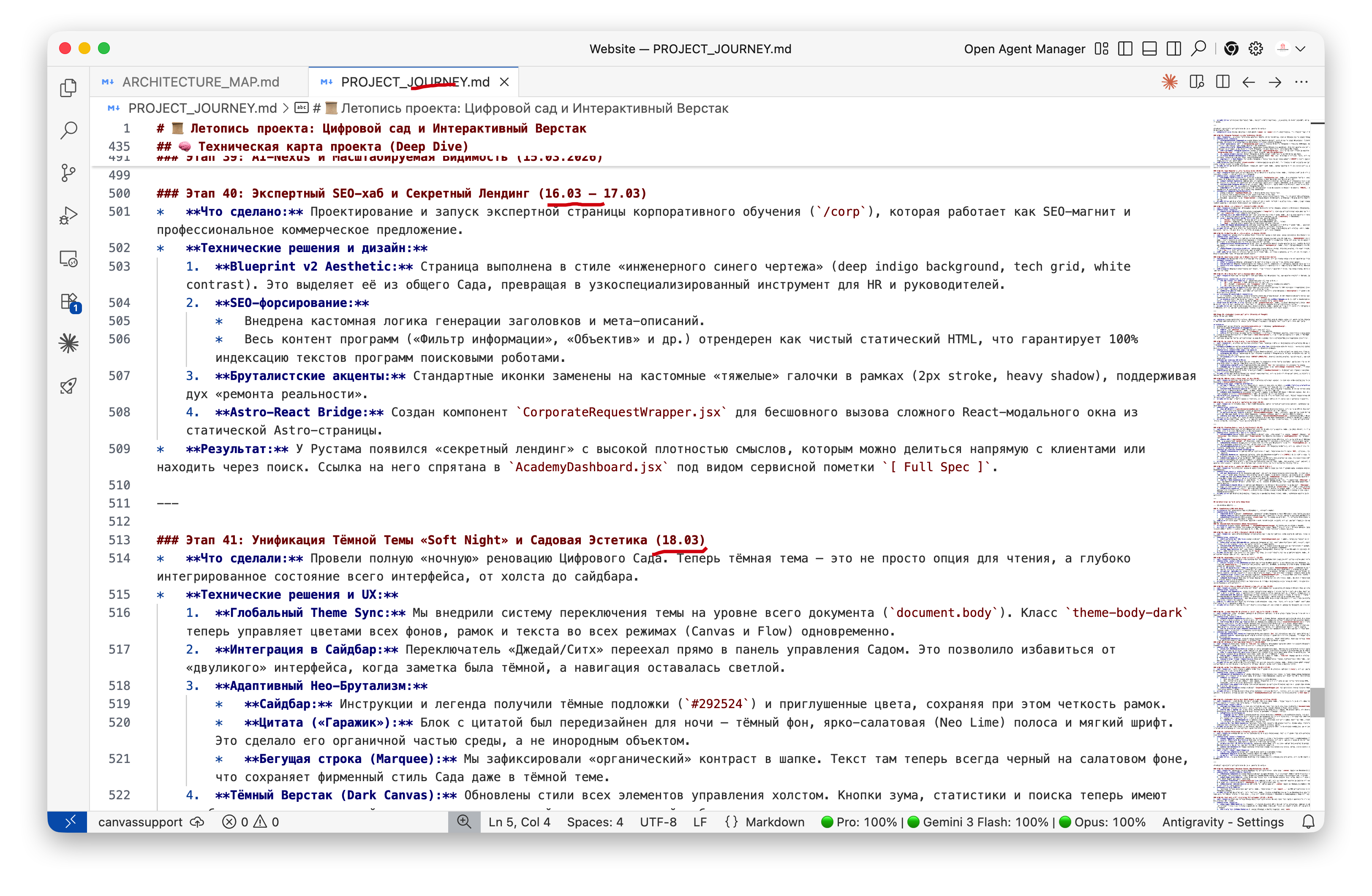Click the Open Agent Manager button
The image size is (1372, 896).
(1024, 49)
